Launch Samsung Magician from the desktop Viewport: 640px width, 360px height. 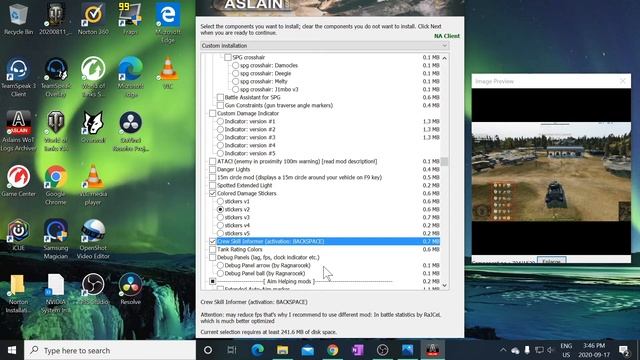56,239
